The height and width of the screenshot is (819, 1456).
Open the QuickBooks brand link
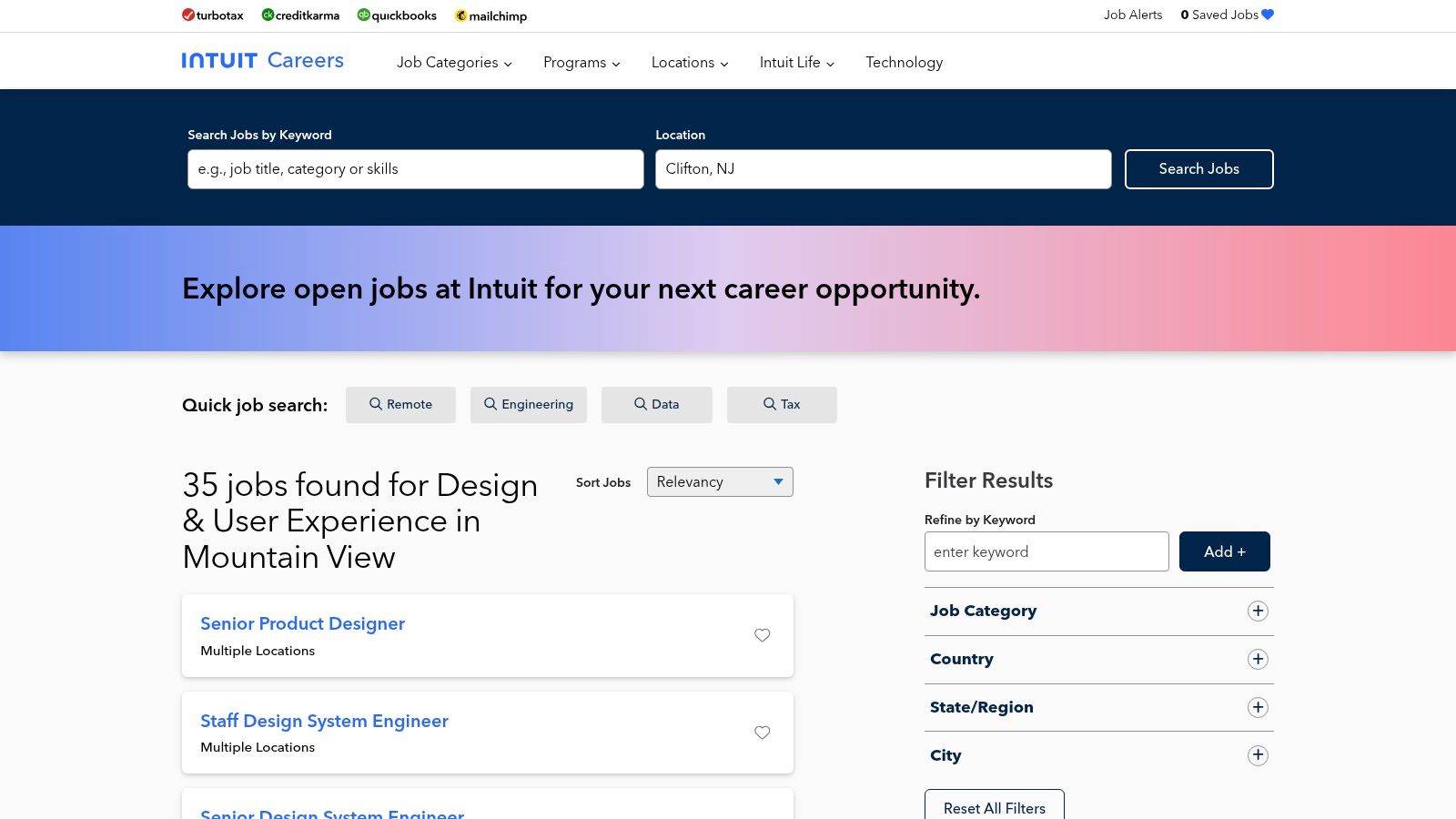click(397, 15)
